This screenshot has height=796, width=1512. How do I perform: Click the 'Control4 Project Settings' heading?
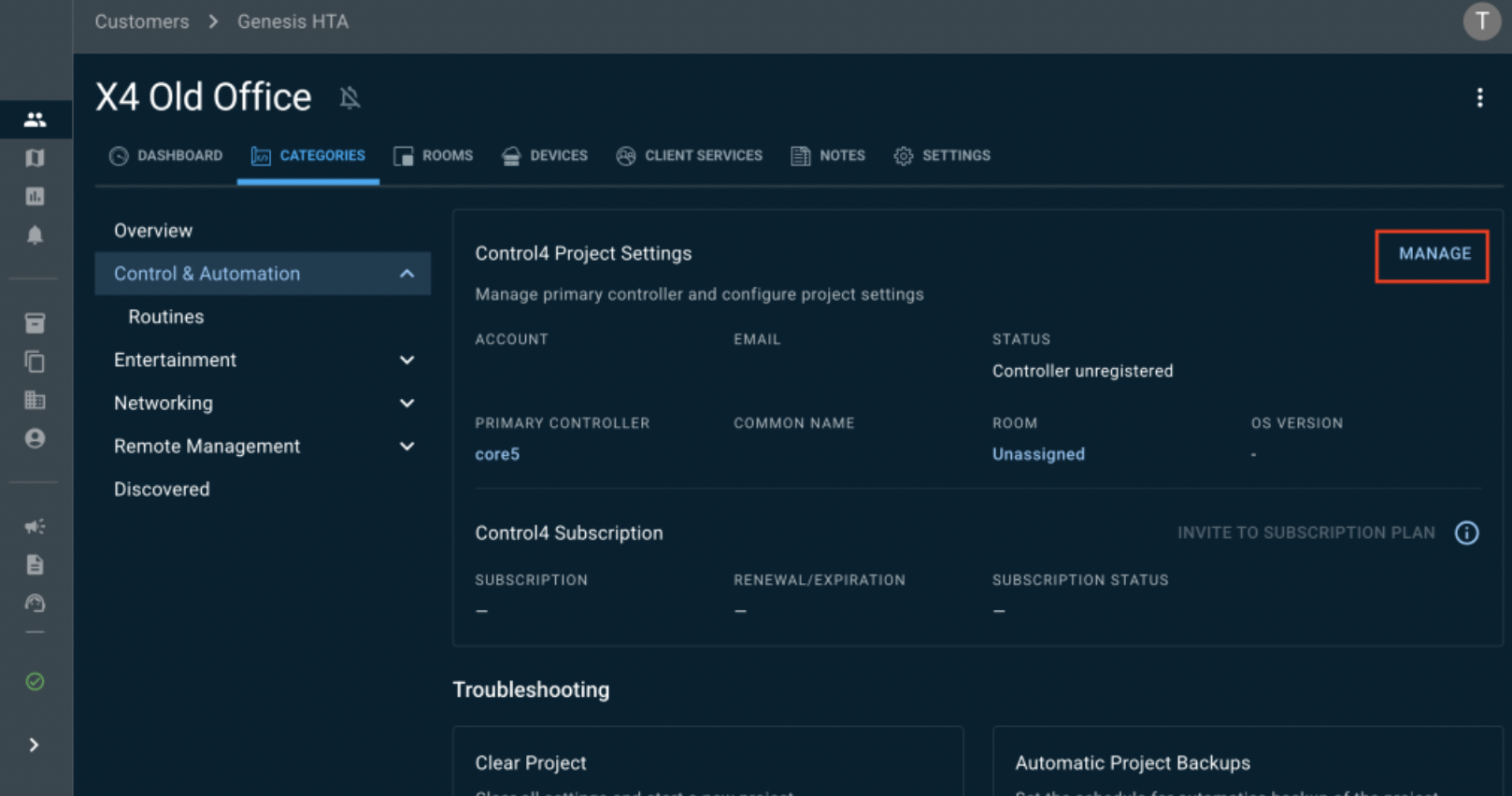click(583, 253)
